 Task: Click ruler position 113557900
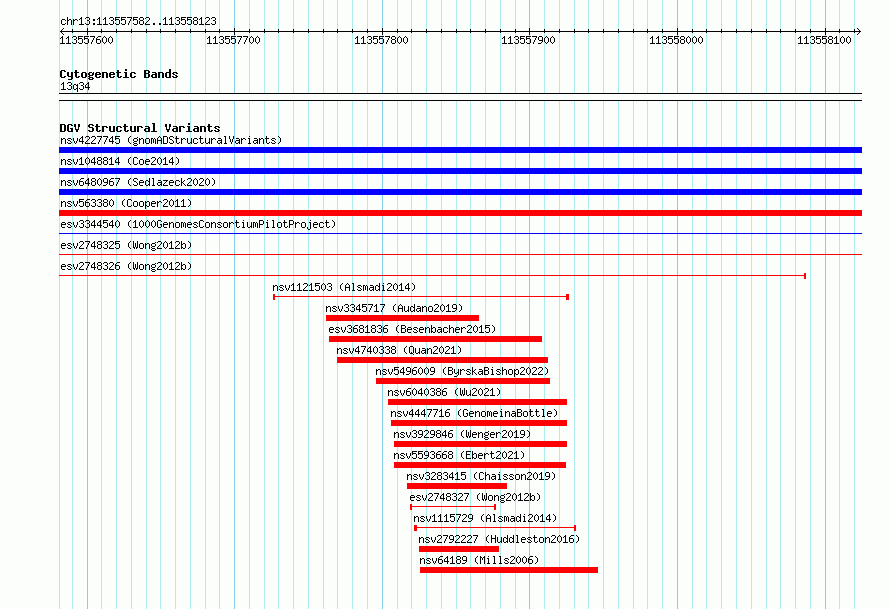coord(528,40)
